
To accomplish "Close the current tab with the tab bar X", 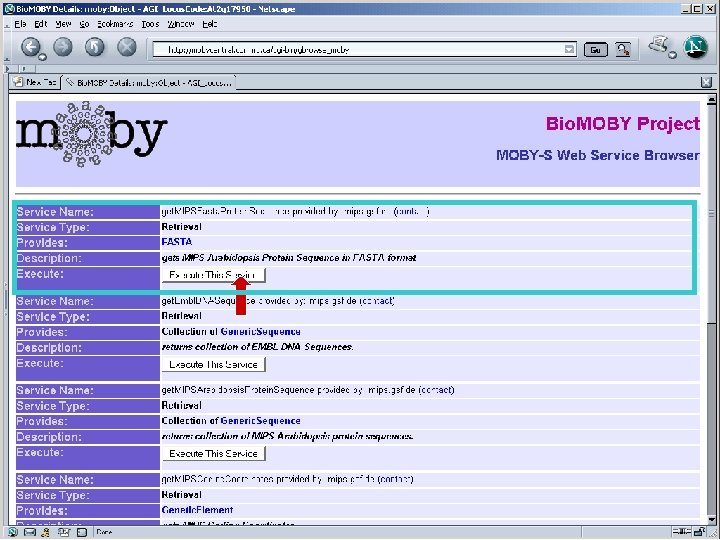I will (x=706, y=82).
